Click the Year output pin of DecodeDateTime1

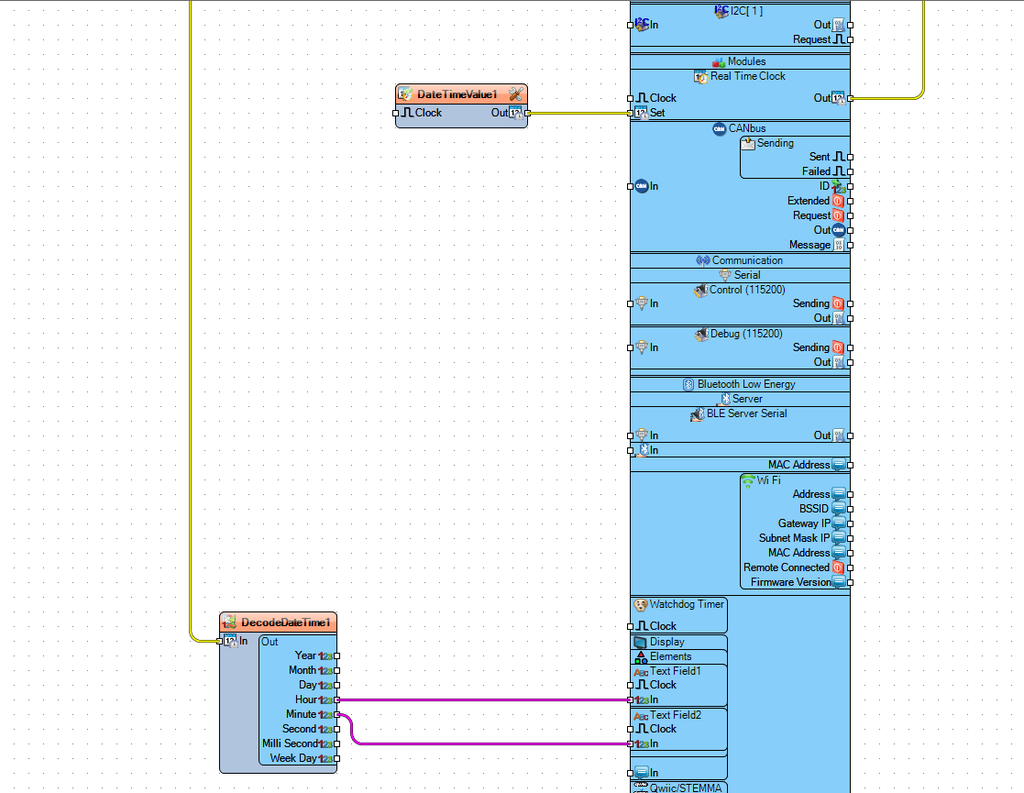click(337, 656)
